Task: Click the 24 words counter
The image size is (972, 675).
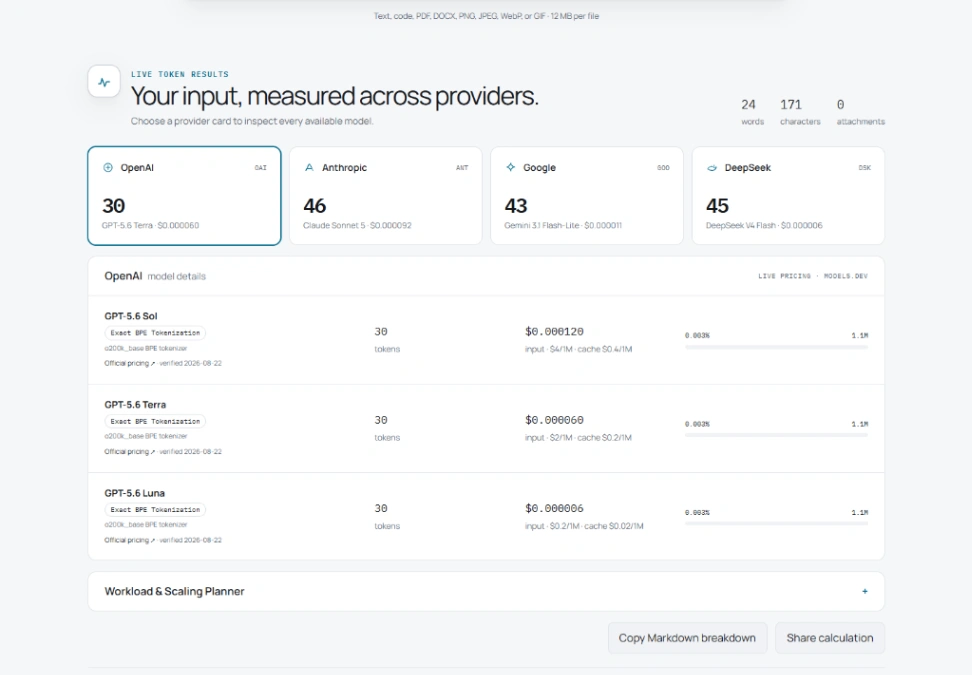Action: 752,112
